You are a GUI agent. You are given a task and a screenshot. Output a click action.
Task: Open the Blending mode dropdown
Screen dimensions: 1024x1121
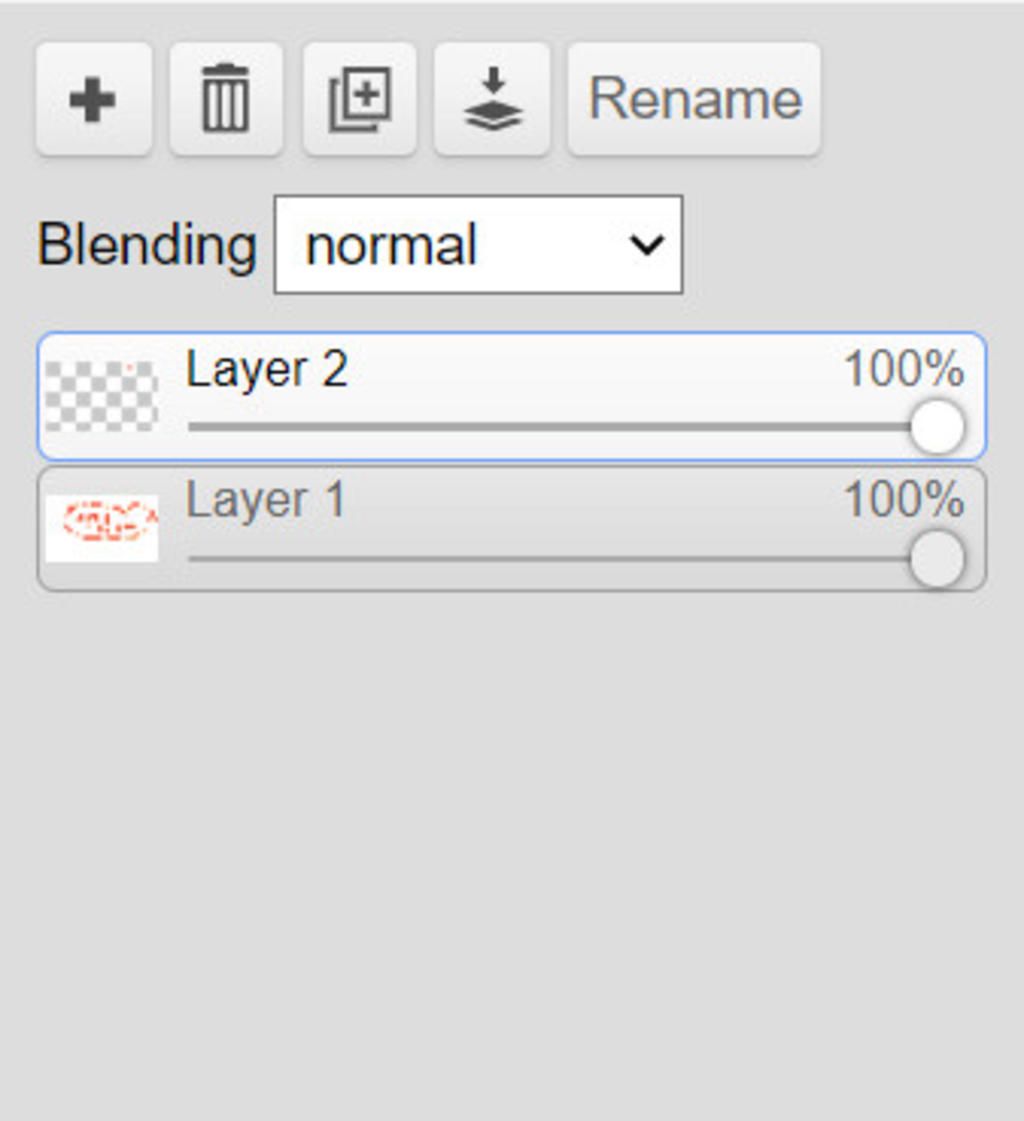[x=478, y=245]
